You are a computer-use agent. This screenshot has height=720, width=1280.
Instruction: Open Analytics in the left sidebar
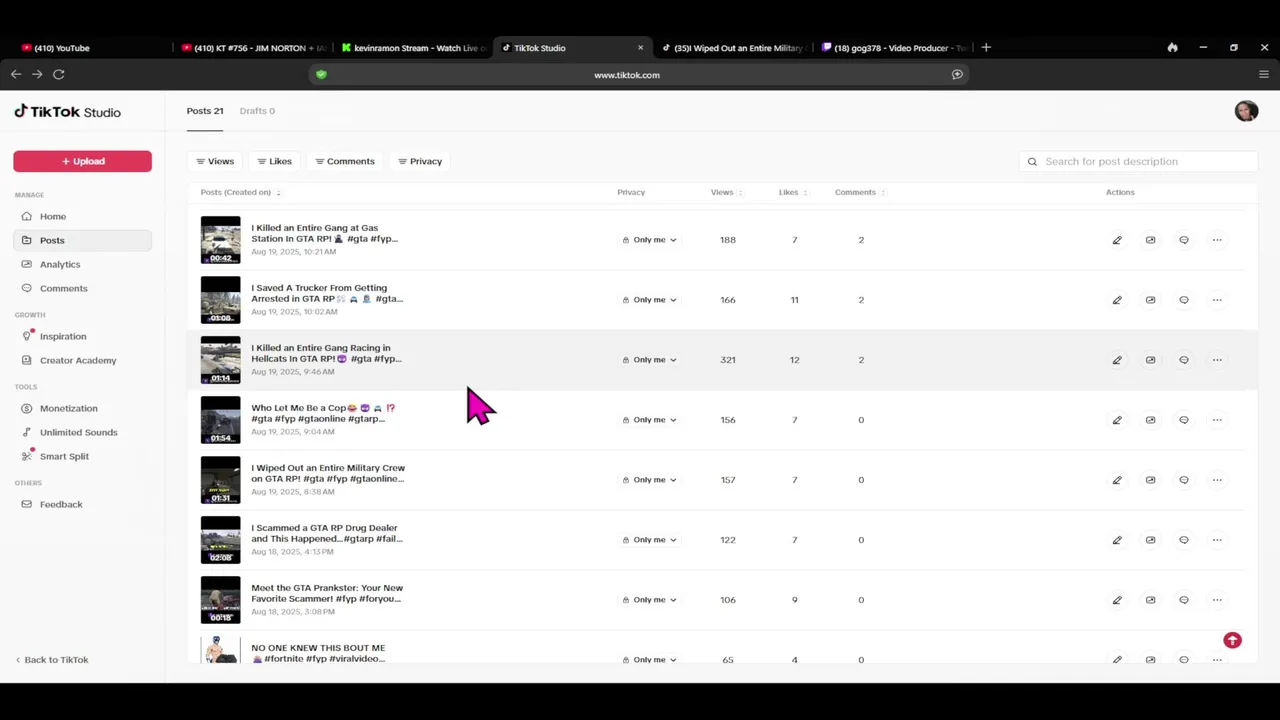60,264
